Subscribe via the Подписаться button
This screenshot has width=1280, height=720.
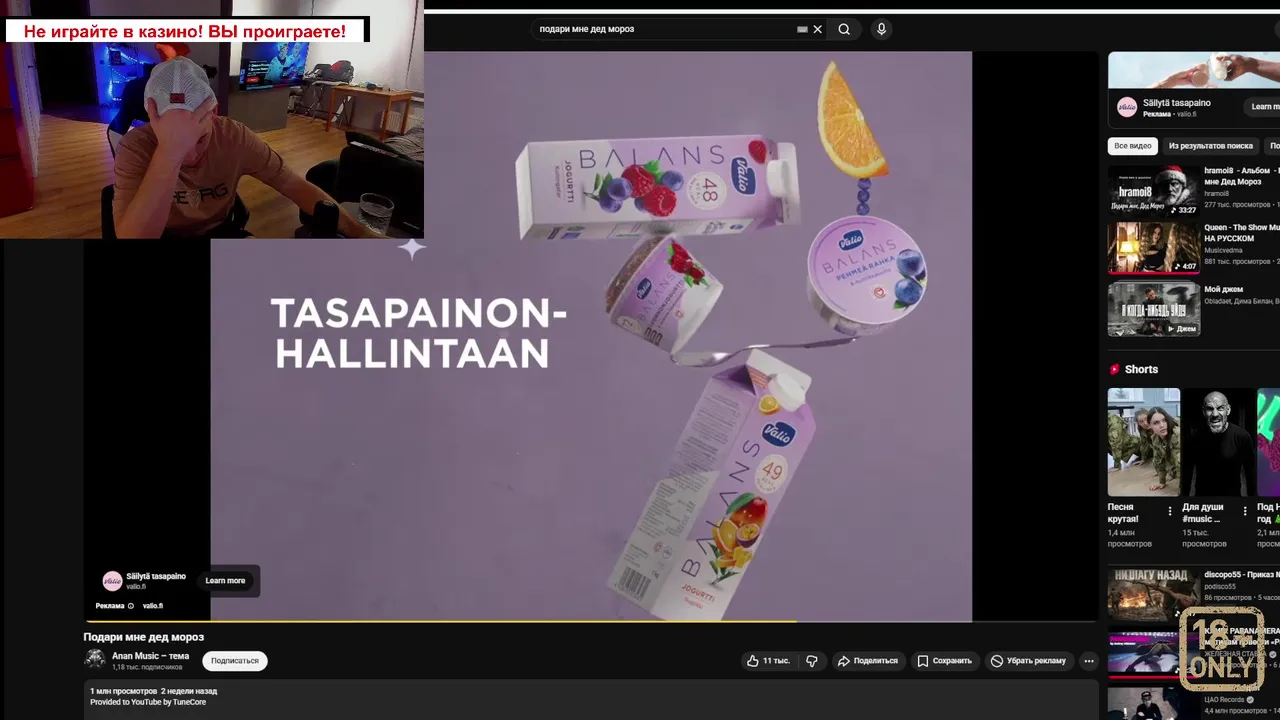pyautogui.click(x=234, y=661)
